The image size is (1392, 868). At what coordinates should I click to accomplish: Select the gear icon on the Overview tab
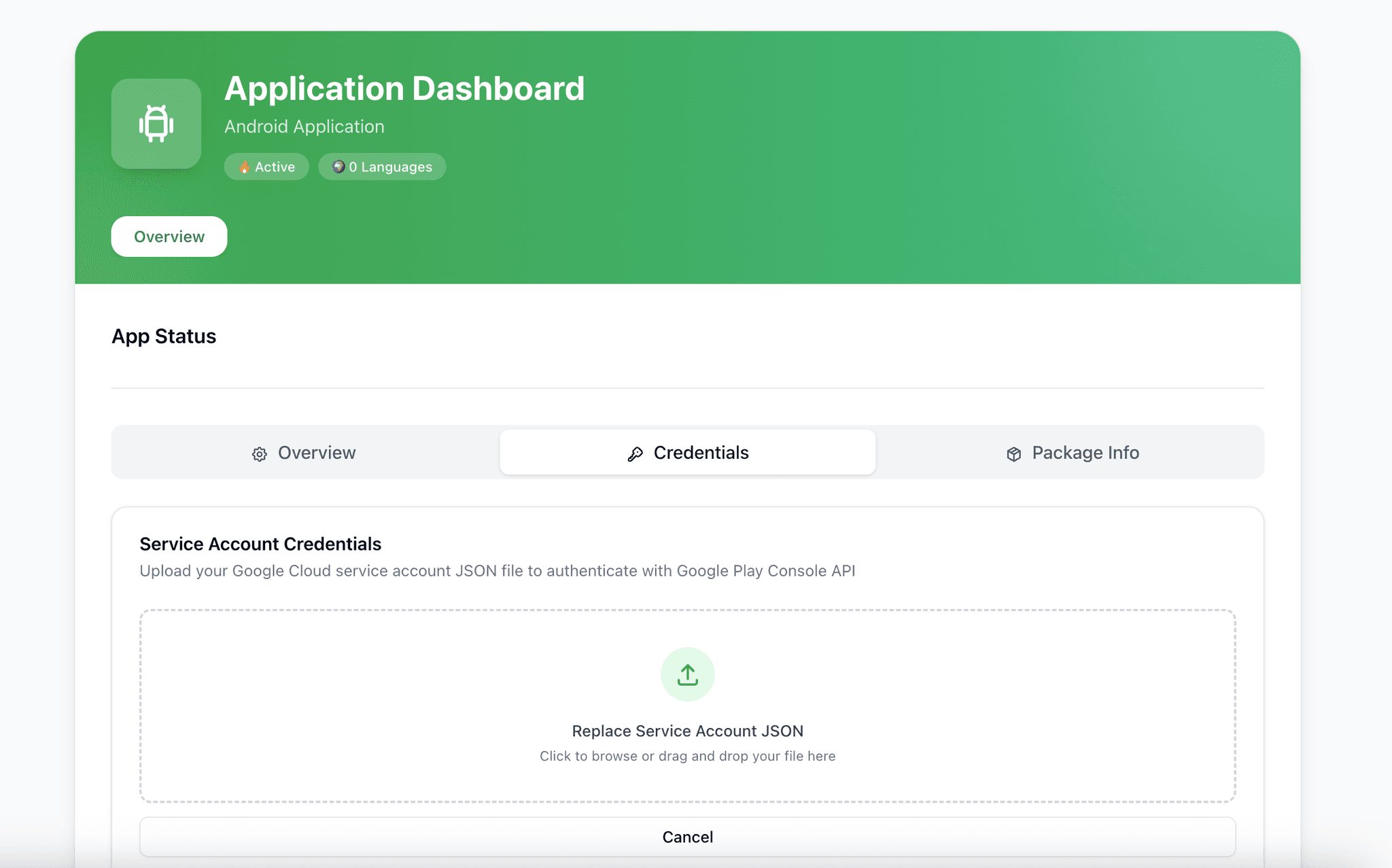tap(260, 453)
